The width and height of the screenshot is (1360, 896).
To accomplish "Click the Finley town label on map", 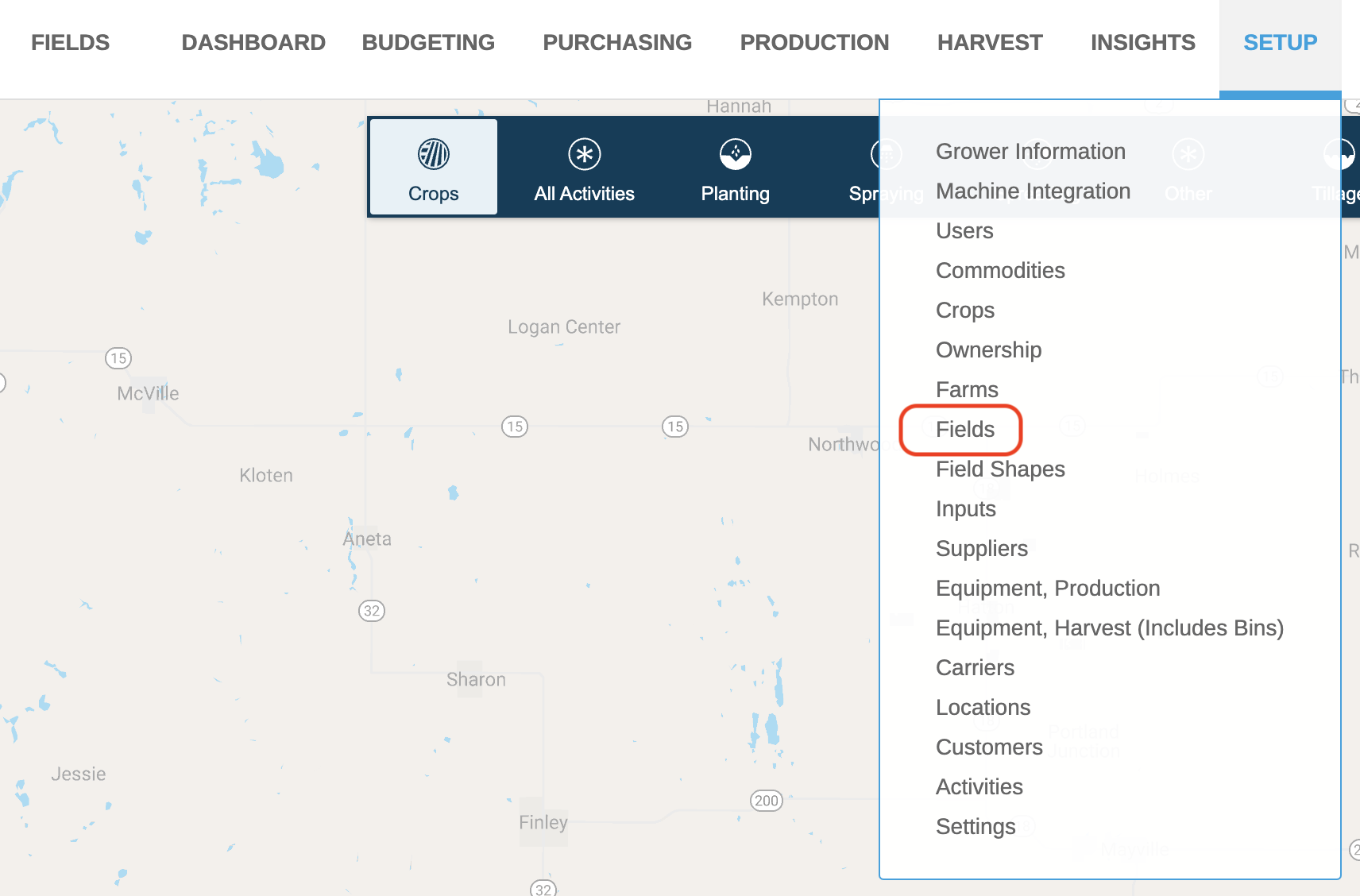I will point(543,823).
